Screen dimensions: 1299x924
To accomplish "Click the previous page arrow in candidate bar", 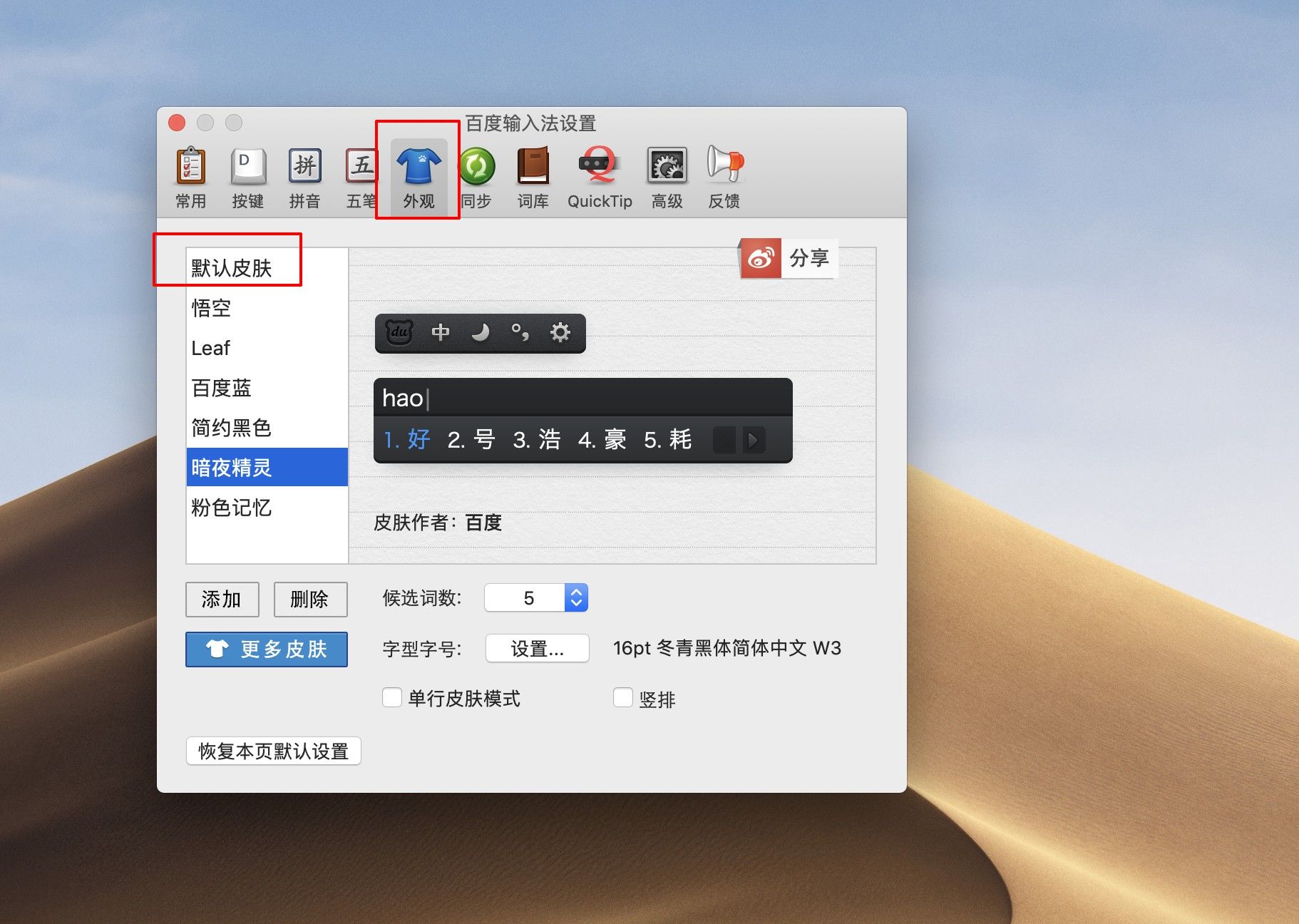I will [724, 440].
